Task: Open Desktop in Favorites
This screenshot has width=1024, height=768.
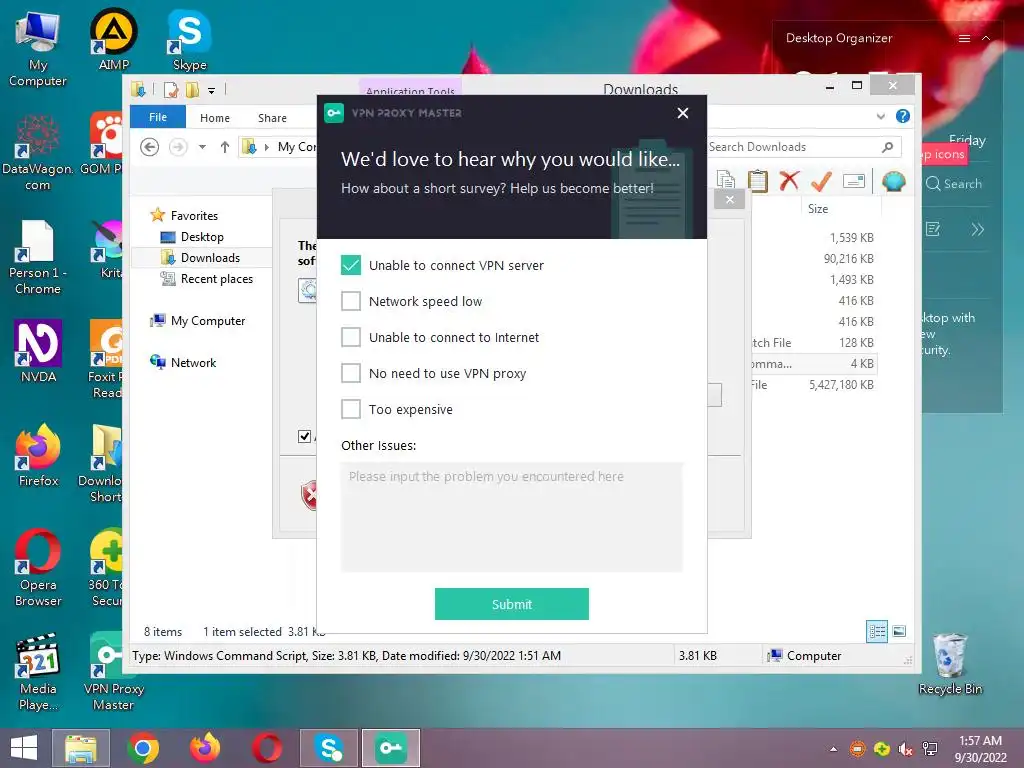Action: [x=202, y=236]
